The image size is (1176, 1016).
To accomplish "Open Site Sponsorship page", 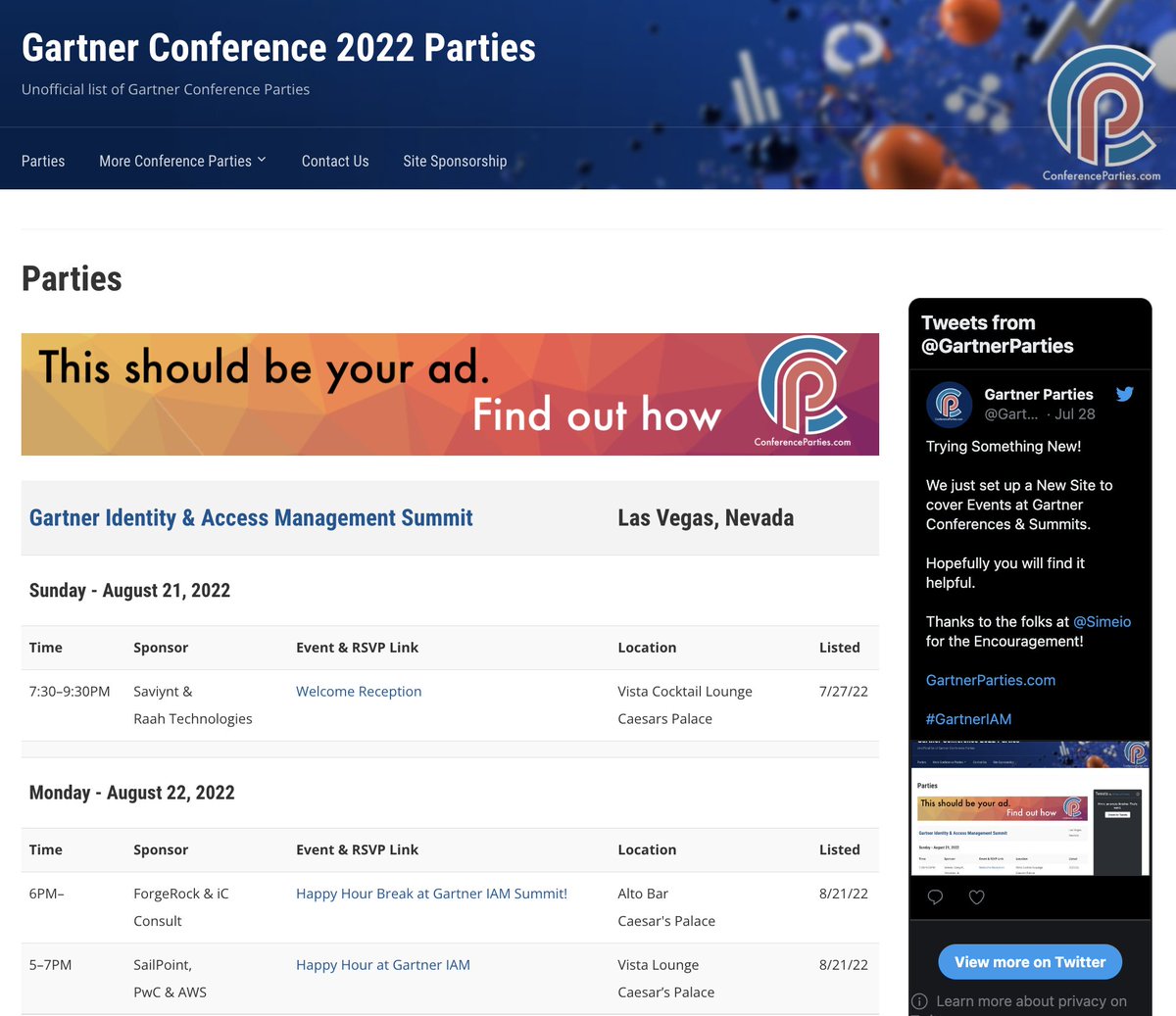I will 455,161.
